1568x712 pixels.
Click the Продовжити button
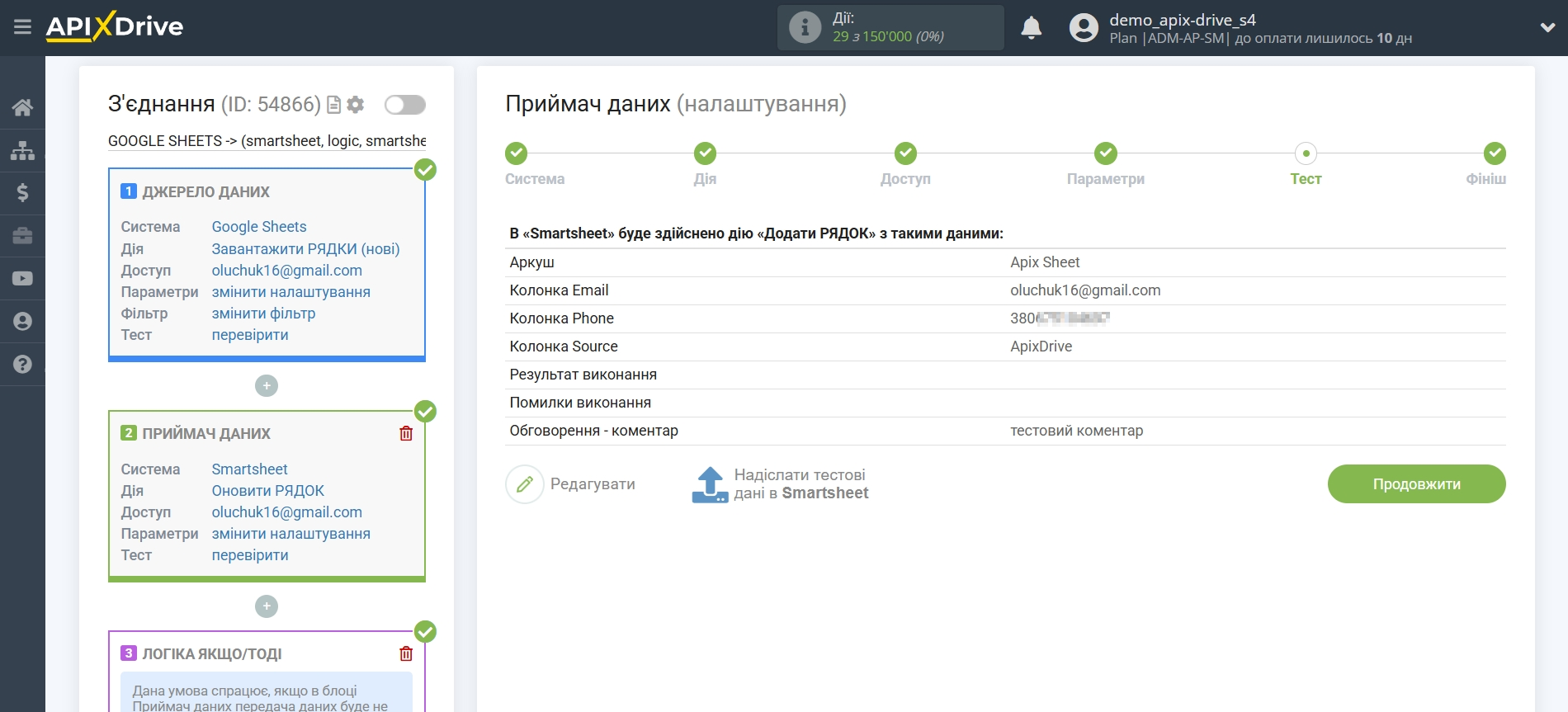(1416, 484)
